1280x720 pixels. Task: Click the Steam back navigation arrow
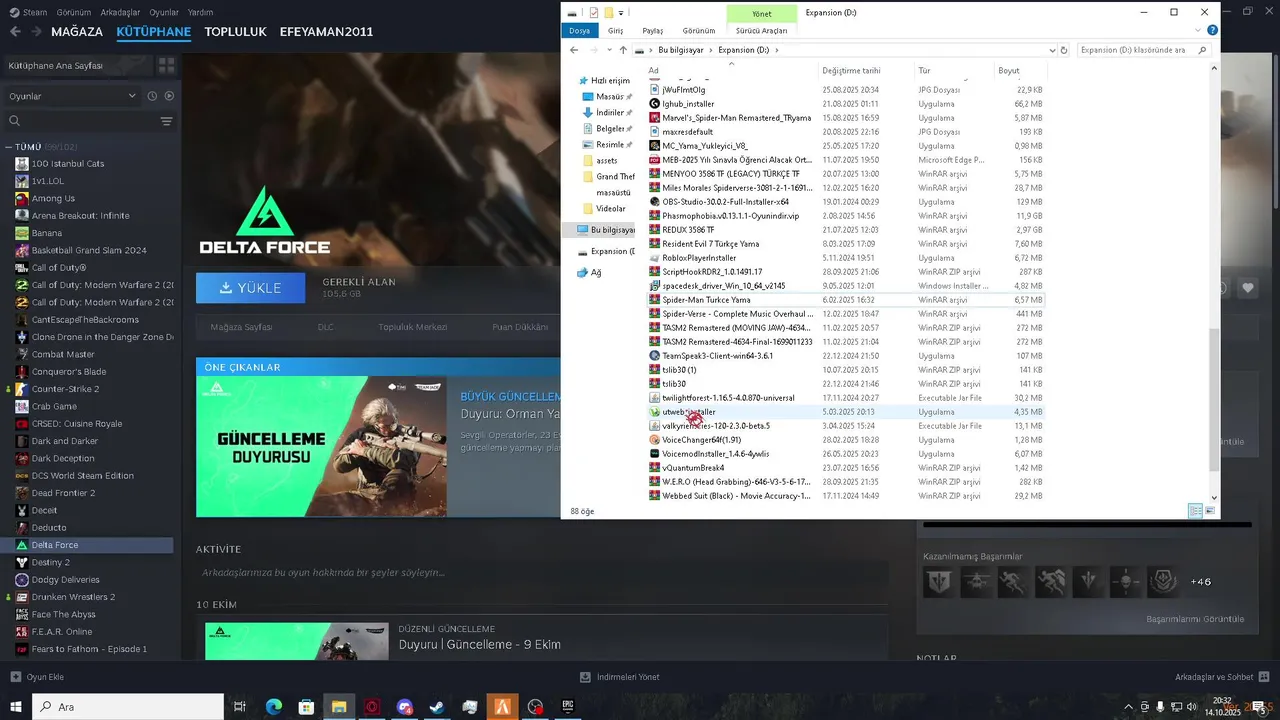click(x=15, y=31)
